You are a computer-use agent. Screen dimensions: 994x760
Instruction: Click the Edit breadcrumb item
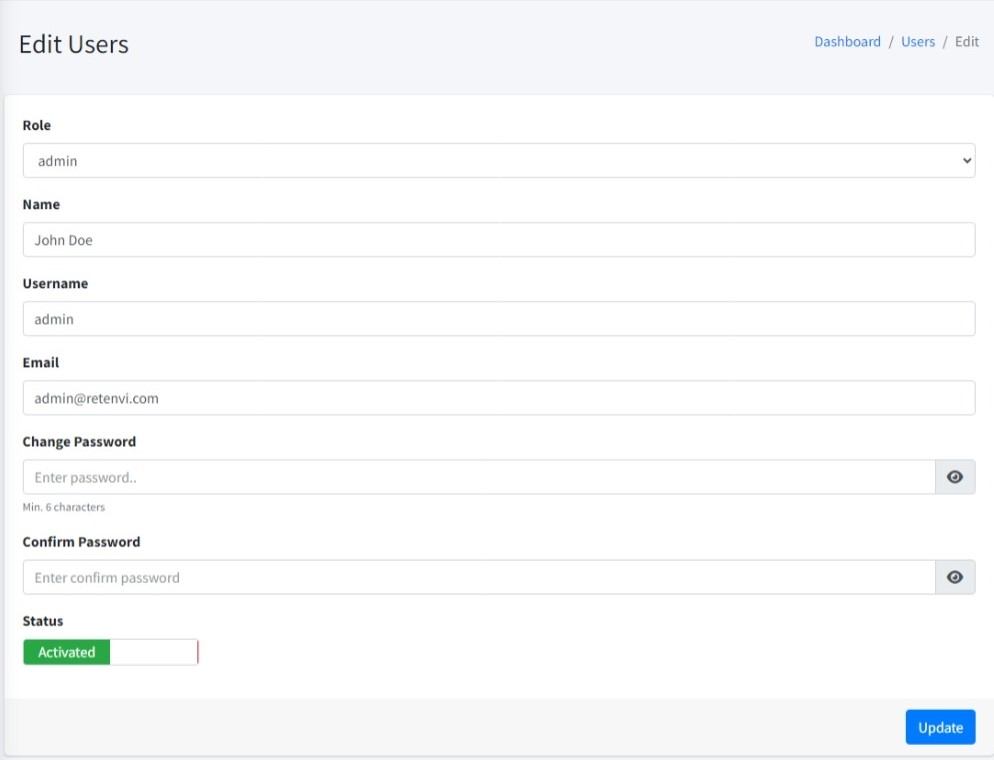click(x=966, y=42)
